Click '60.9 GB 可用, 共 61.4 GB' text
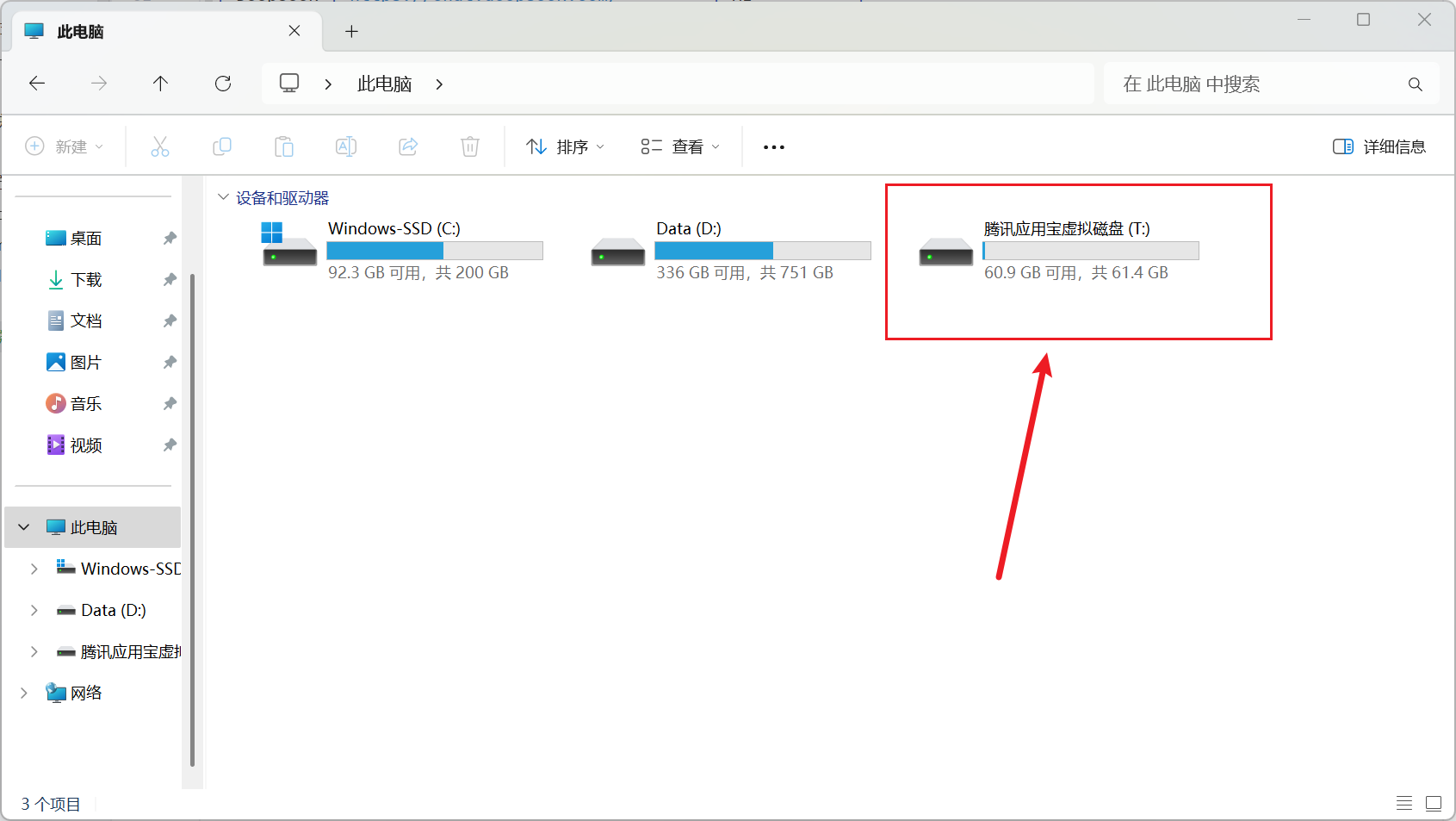 pos(1076,273)
